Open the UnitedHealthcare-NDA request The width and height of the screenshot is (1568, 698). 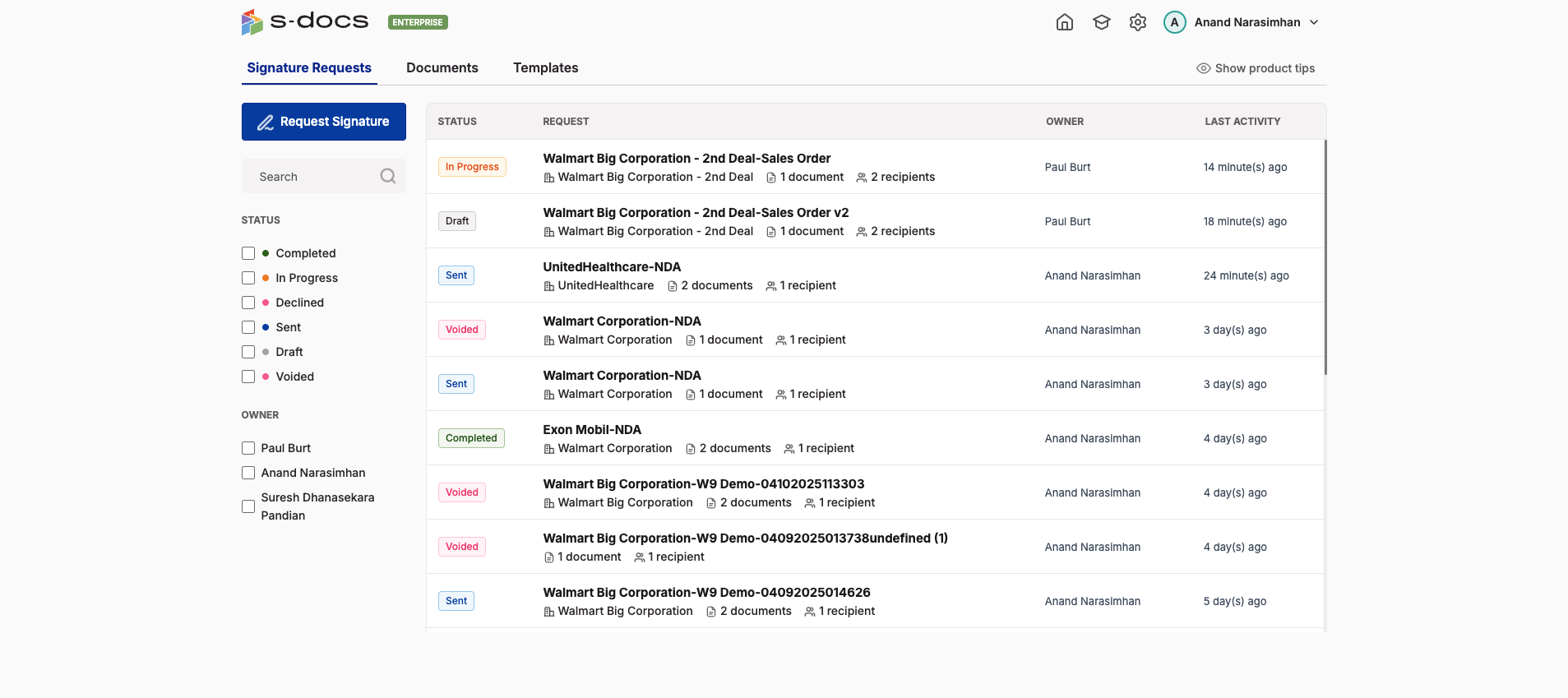click(612, 267)
